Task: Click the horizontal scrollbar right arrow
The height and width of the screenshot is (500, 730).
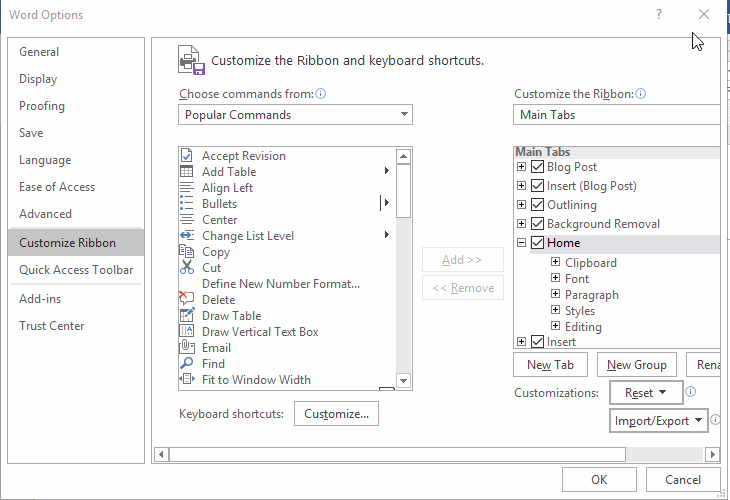Action: (712, 454)
